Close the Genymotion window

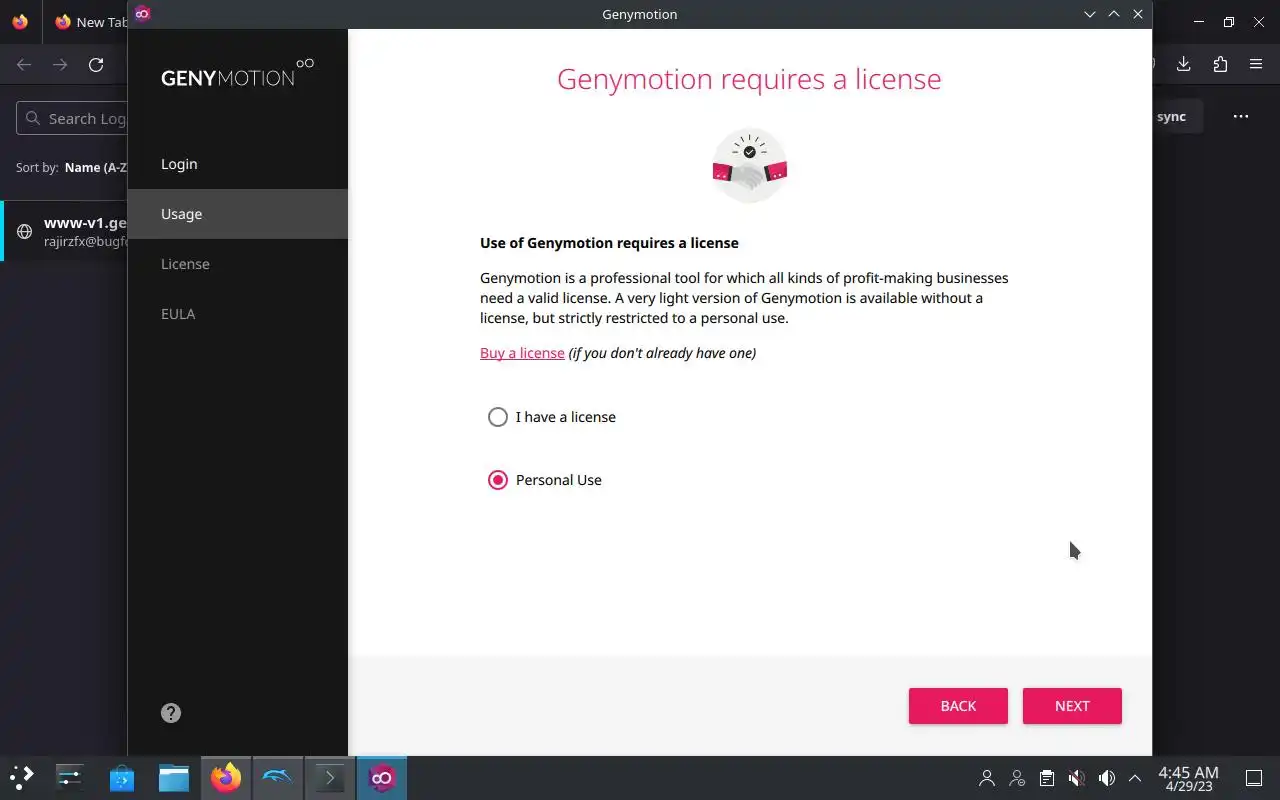(1138, 14)
